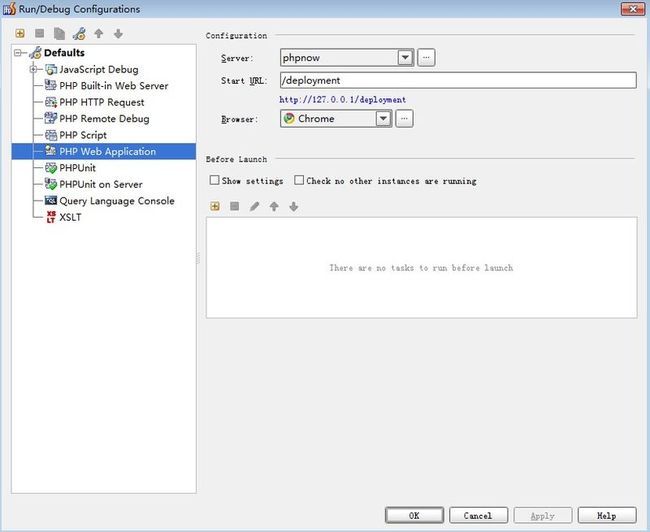Click the PhpStorm icon in the title bar
The width and height of the screenshot is (650, 532).
10,9
